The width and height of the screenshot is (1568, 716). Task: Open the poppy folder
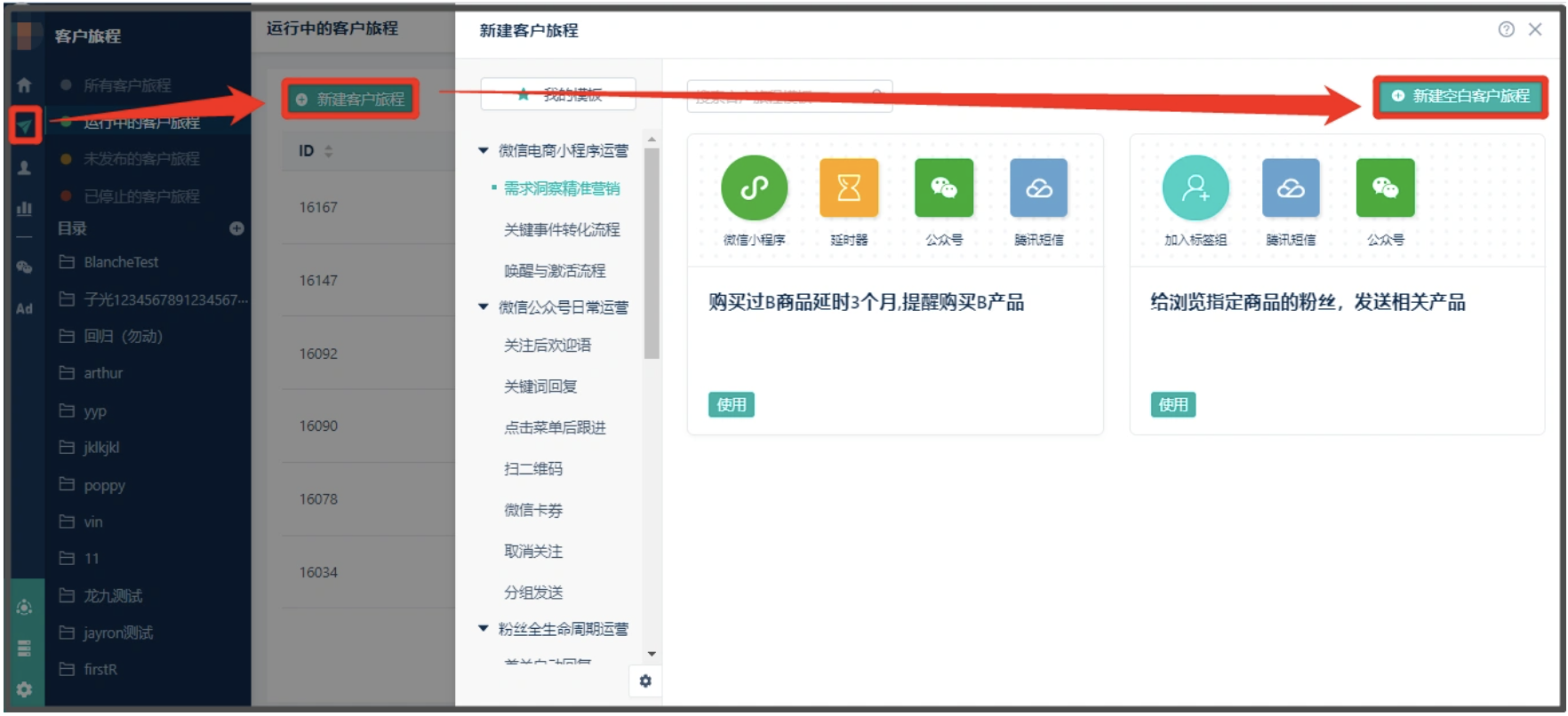click(104, 486)
